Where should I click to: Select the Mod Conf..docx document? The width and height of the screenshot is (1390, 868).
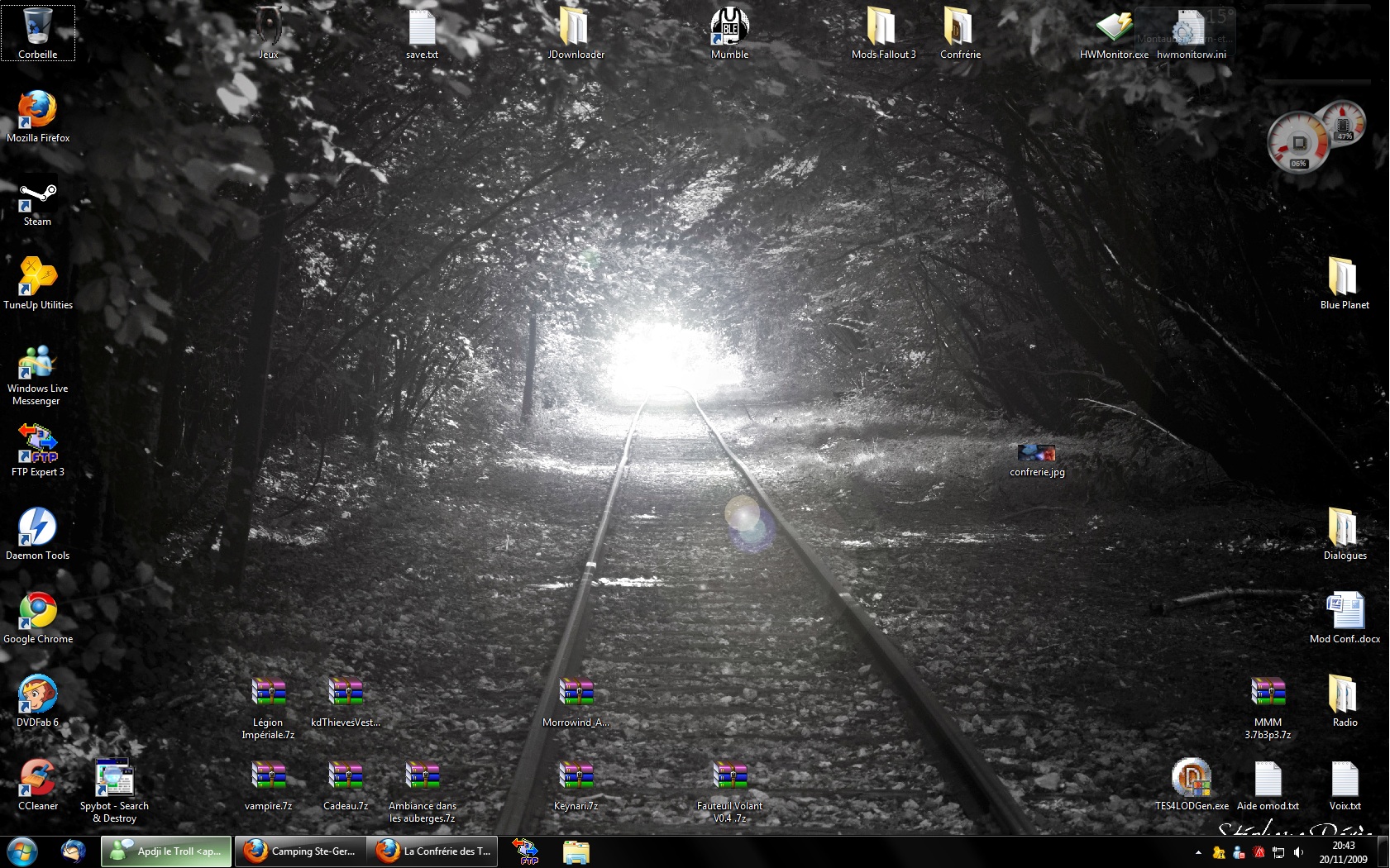click(x=1345, y=618)
